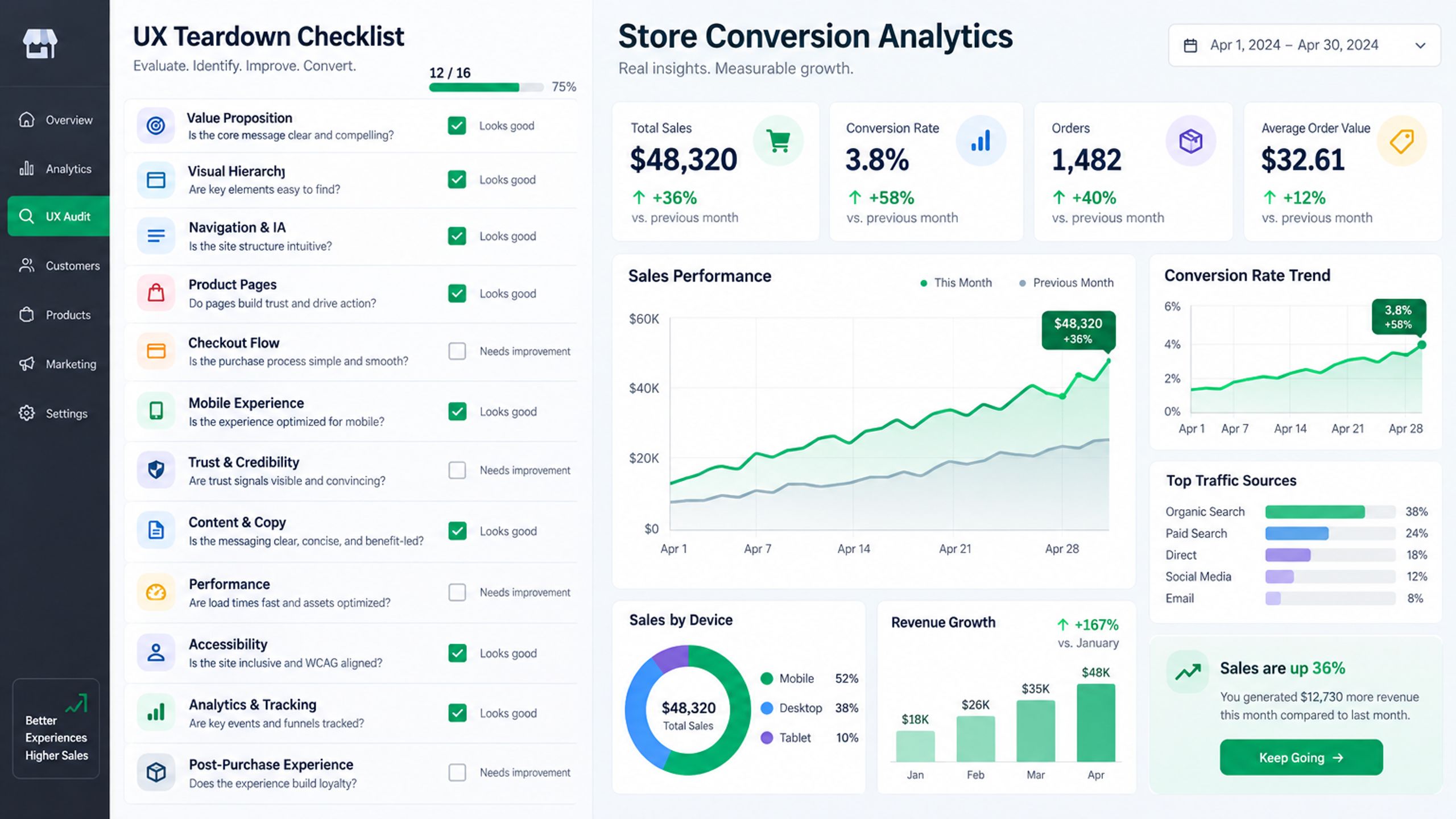Click the Mobile Experience phone icon

click(156, 411)
